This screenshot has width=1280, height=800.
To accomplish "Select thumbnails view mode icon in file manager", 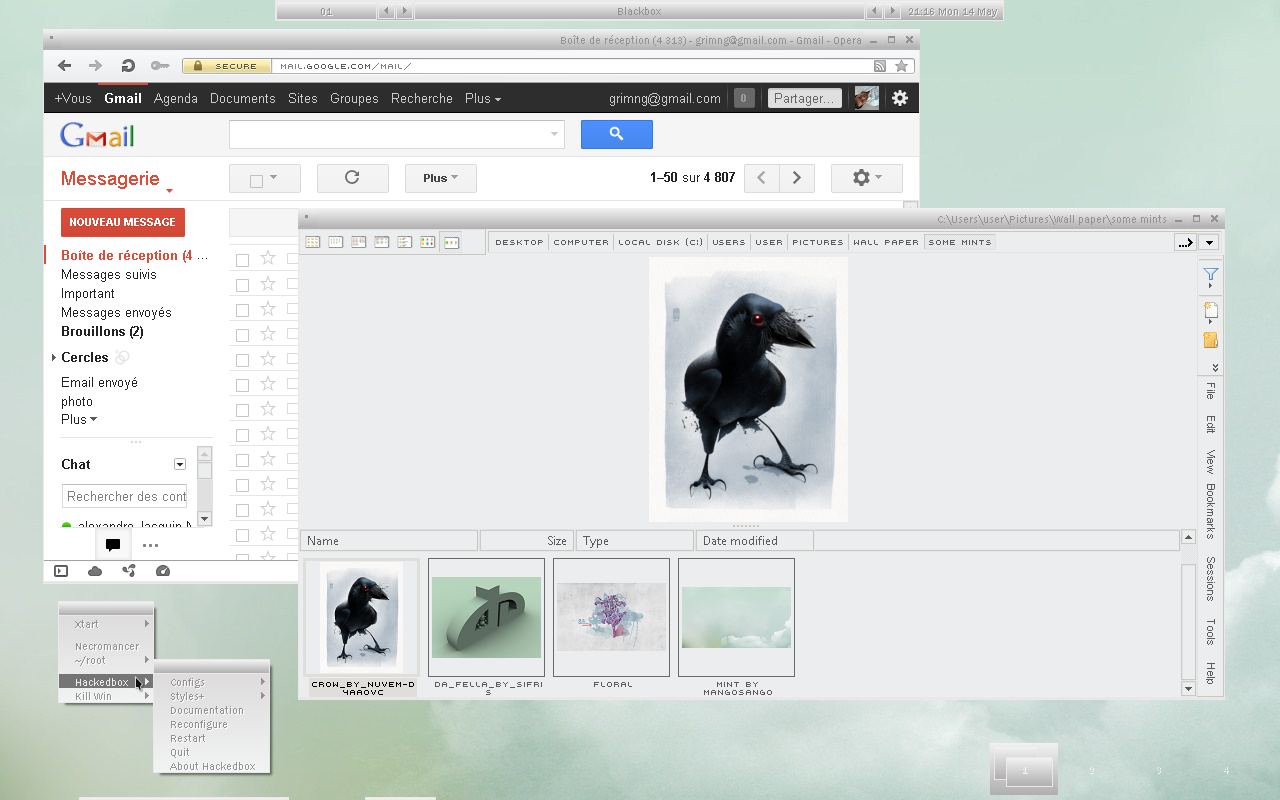I will coord(451,242).
